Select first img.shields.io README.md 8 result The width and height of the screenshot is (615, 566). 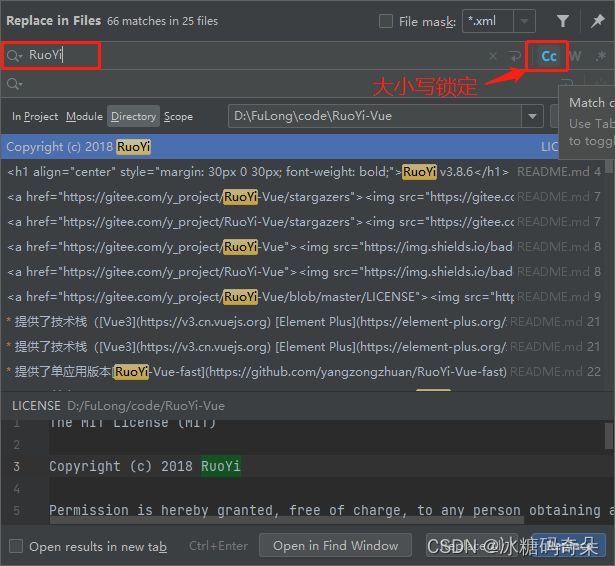point(302,247)
